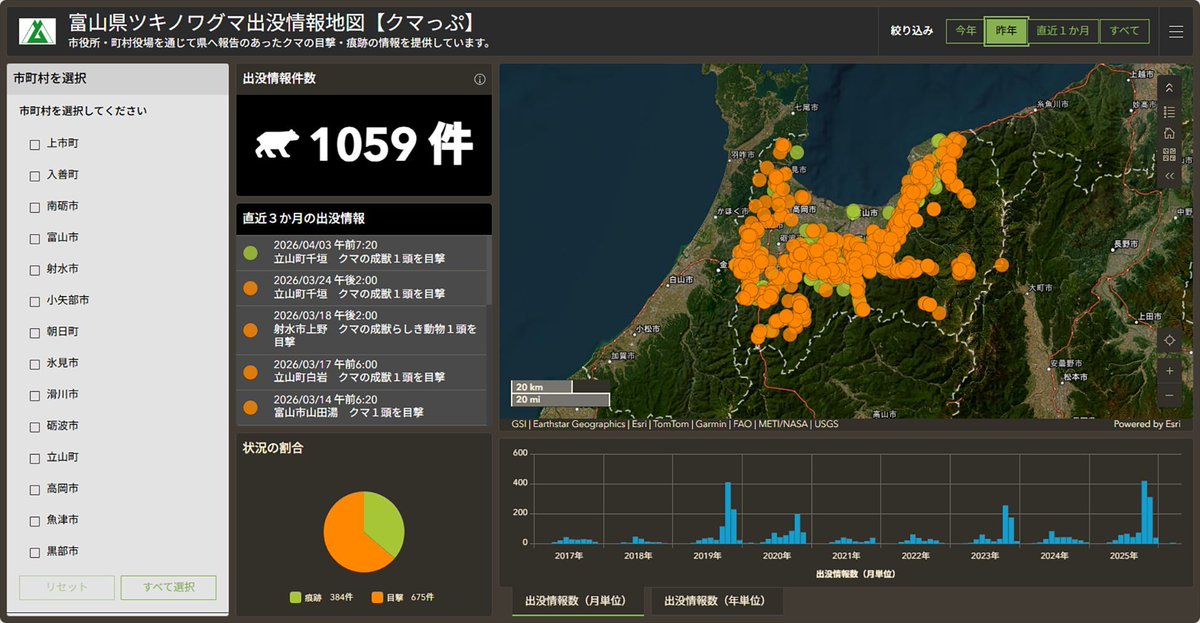The height and width of the screenshot is (623, 1200).
Task: Check the 富山市 checkbox
Action: point(34,238)
